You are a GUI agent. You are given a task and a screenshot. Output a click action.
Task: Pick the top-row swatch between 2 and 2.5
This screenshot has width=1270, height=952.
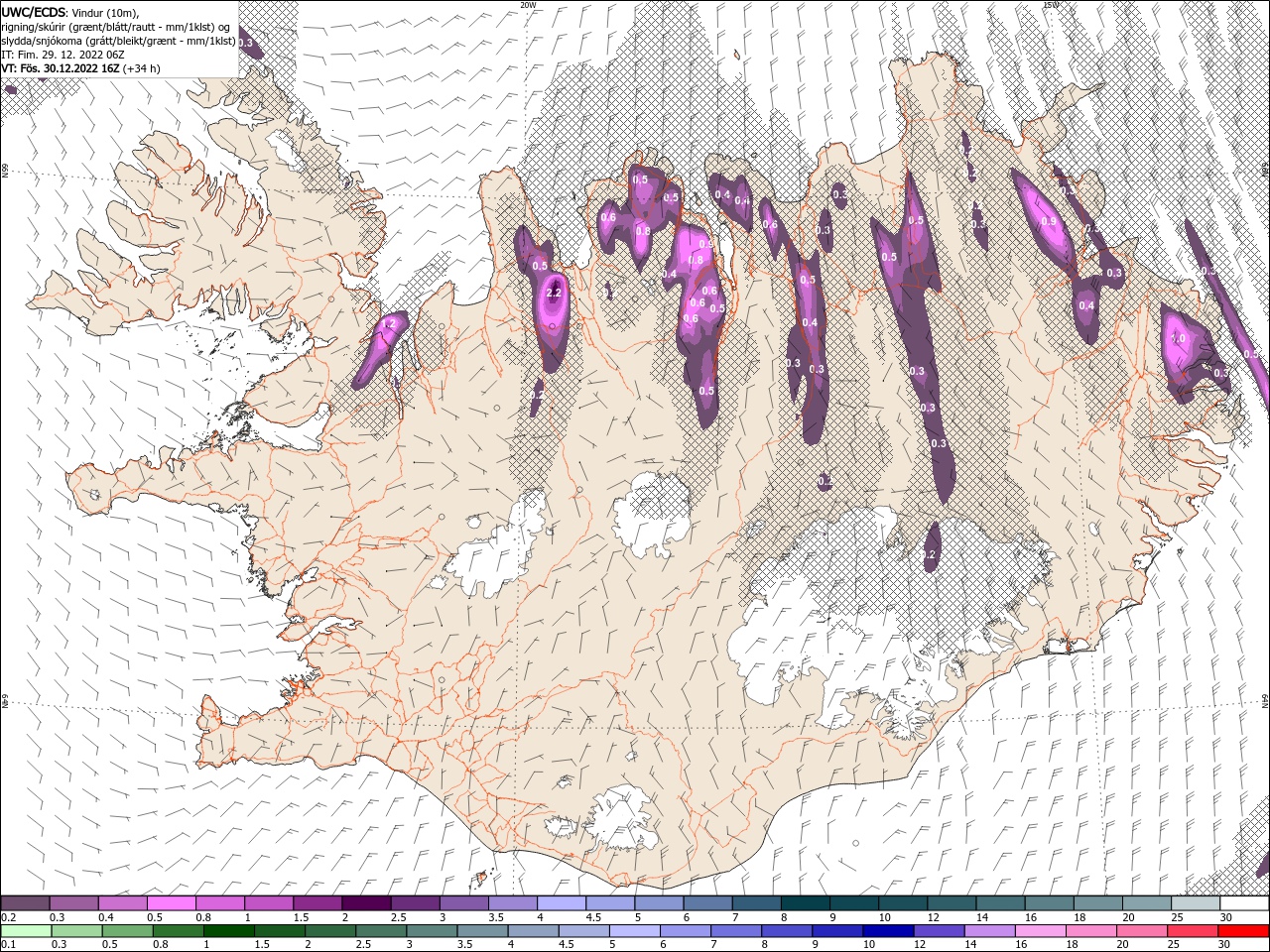click(x=366, y=902)
